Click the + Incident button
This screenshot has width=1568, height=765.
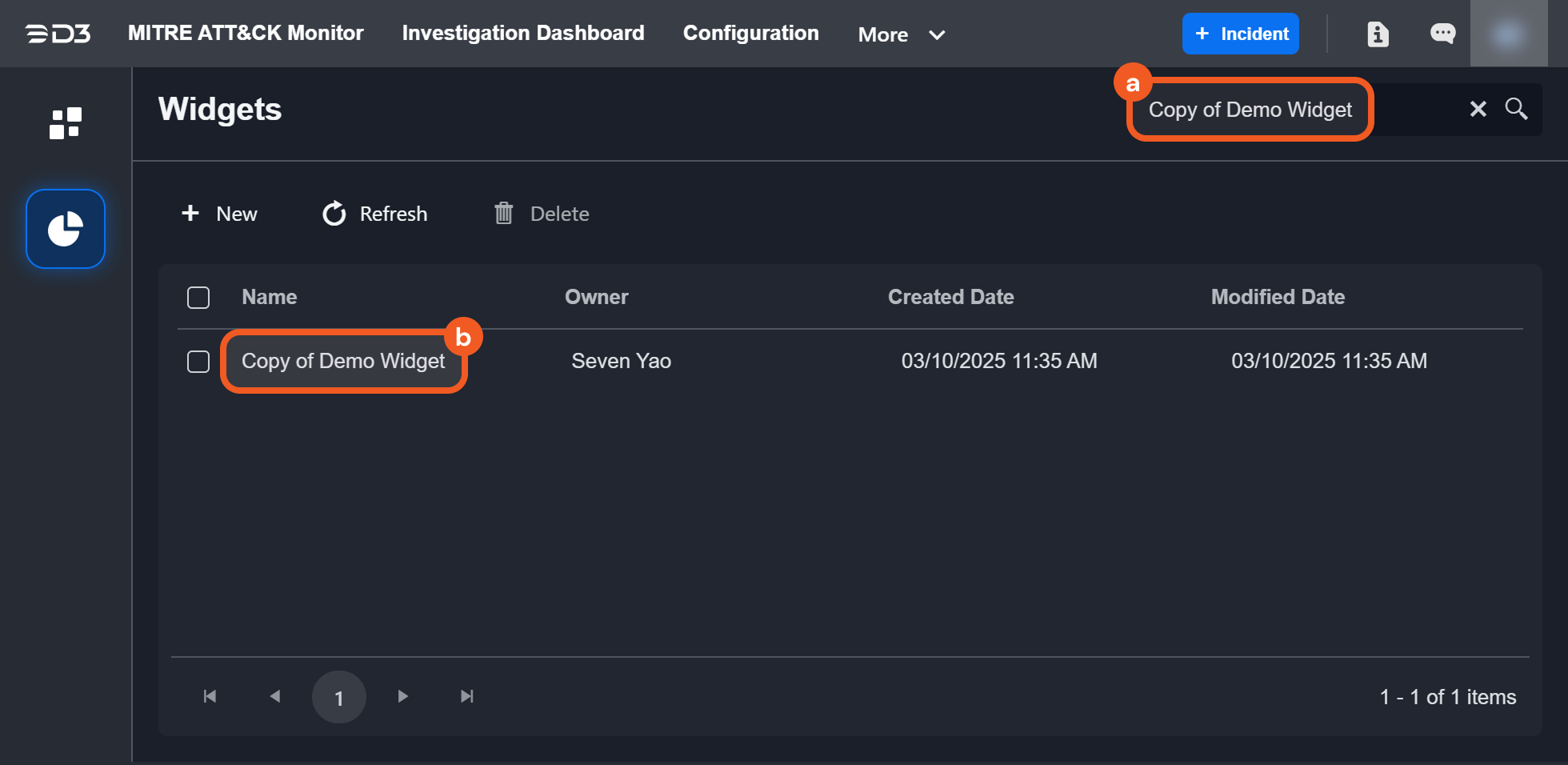coord(1240,34)
